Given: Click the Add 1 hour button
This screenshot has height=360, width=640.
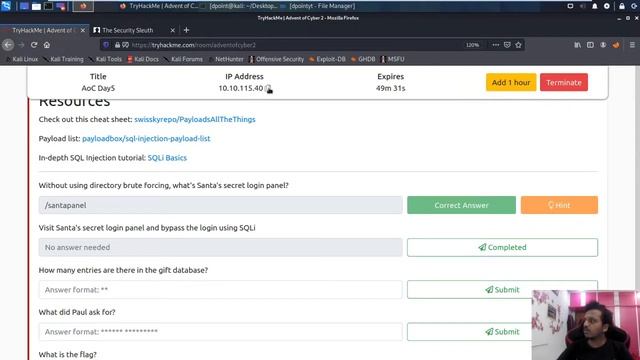Looking at the screenshot, I should 511,82.
